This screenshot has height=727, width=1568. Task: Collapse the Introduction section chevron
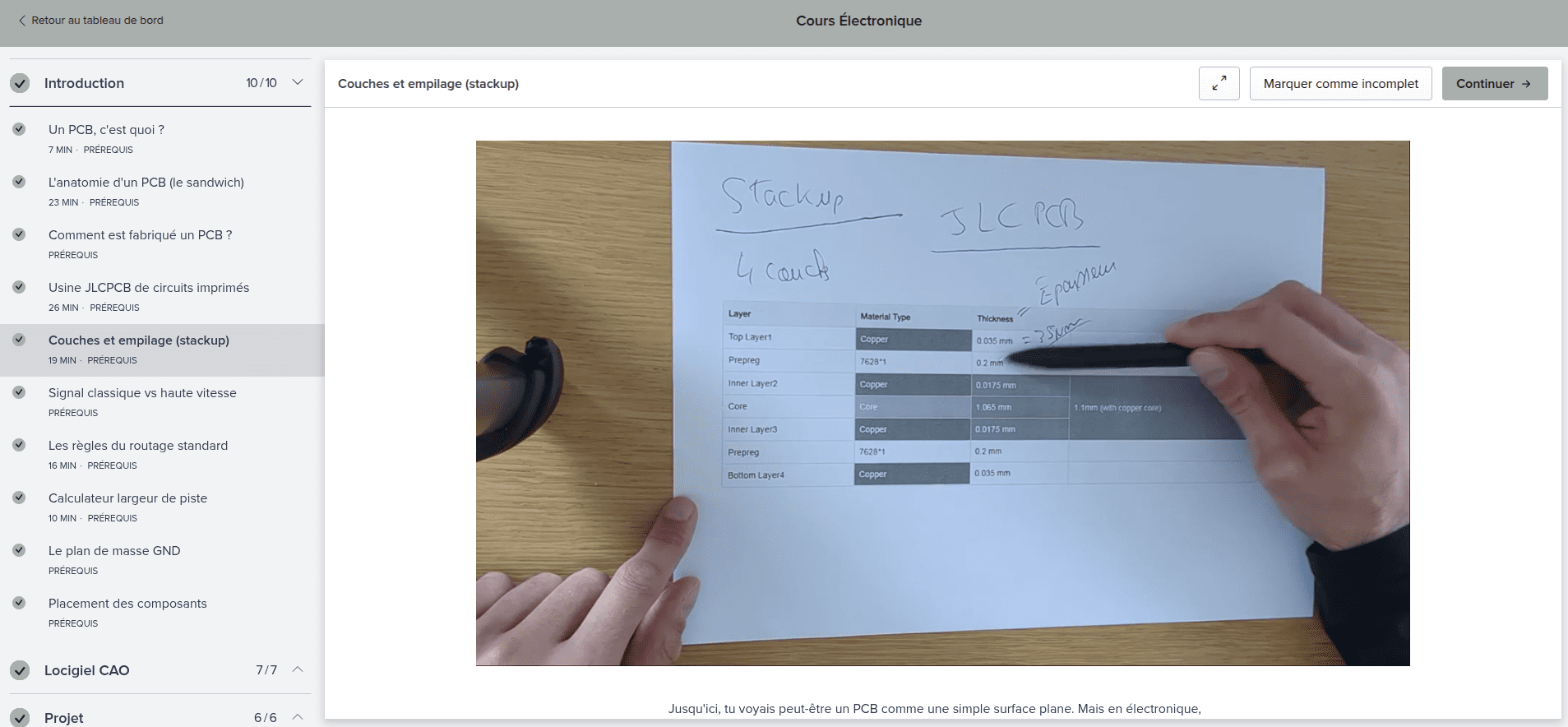298,82
